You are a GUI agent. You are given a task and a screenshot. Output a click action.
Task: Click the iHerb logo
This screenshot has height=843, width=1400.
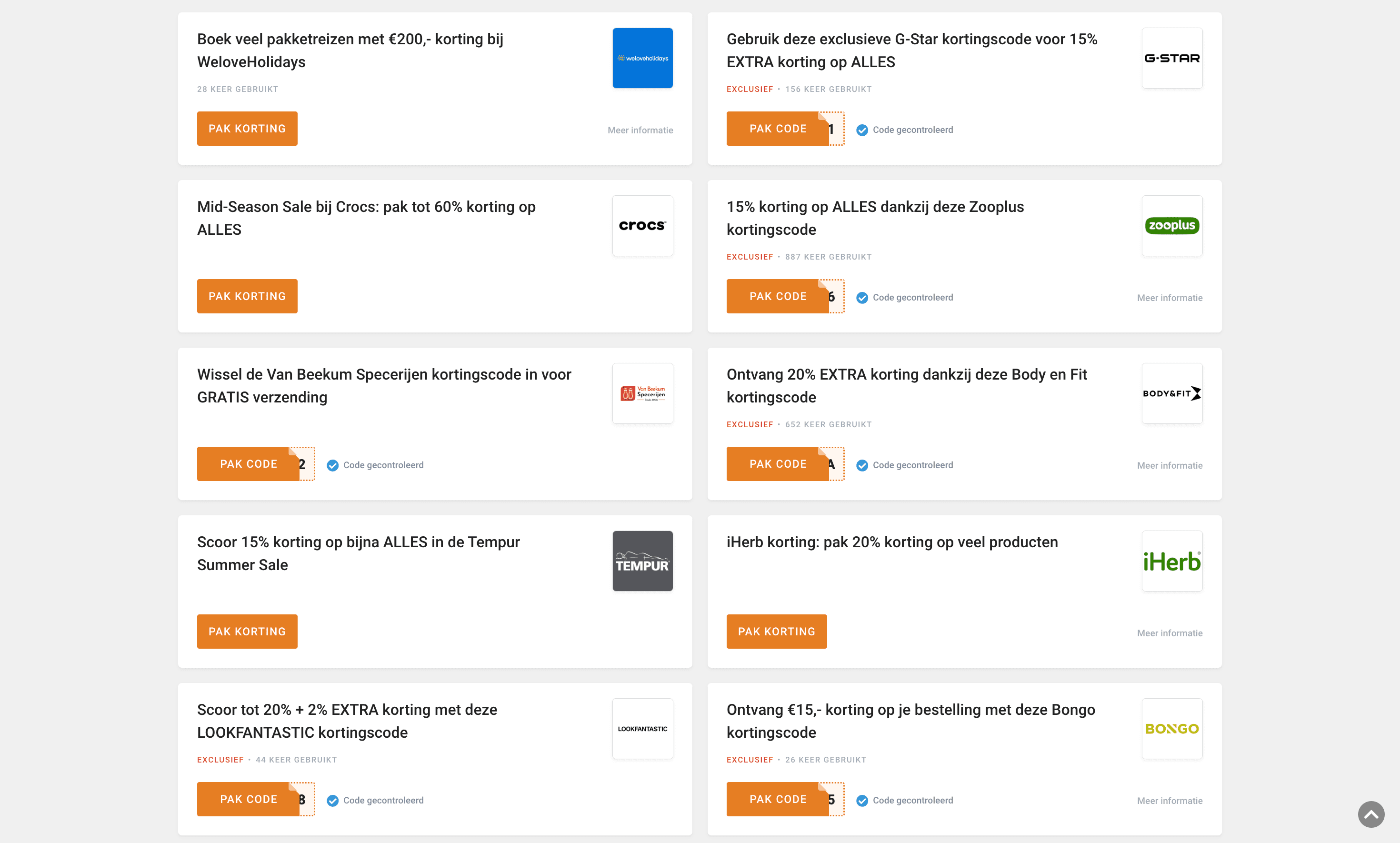1172,561
